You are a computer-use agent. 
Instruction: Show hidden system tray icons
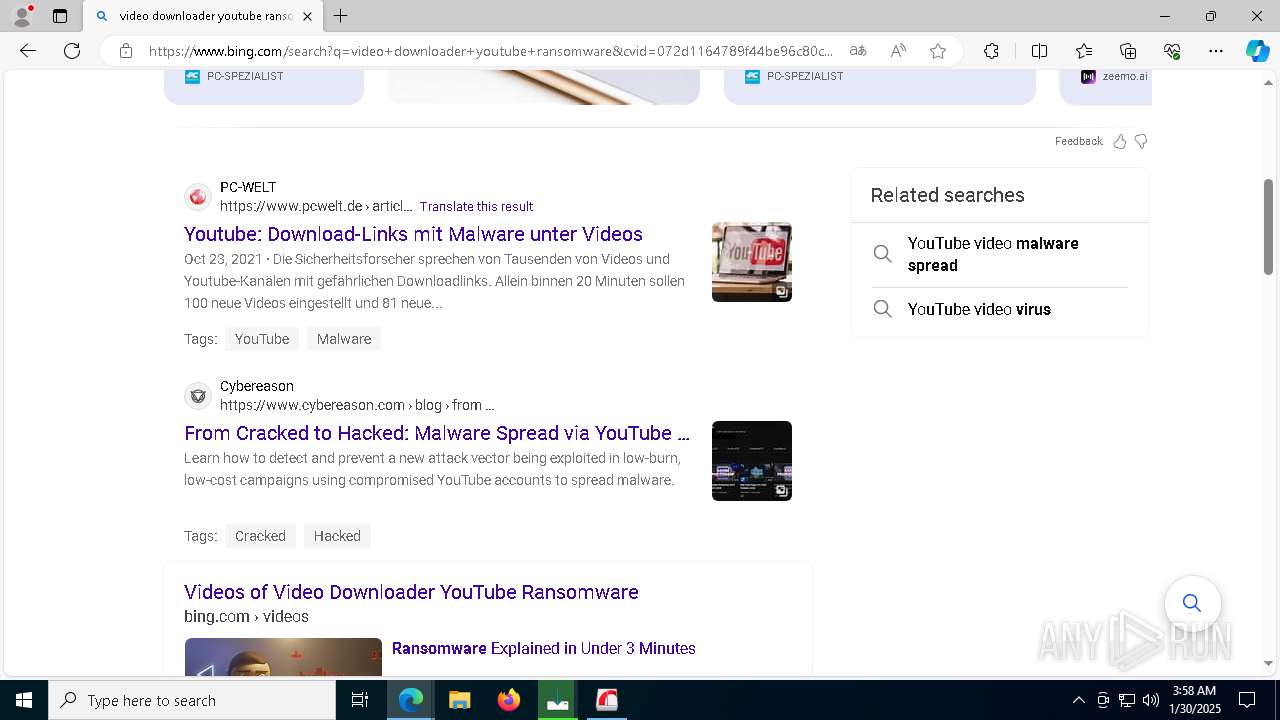point(1078,700)
